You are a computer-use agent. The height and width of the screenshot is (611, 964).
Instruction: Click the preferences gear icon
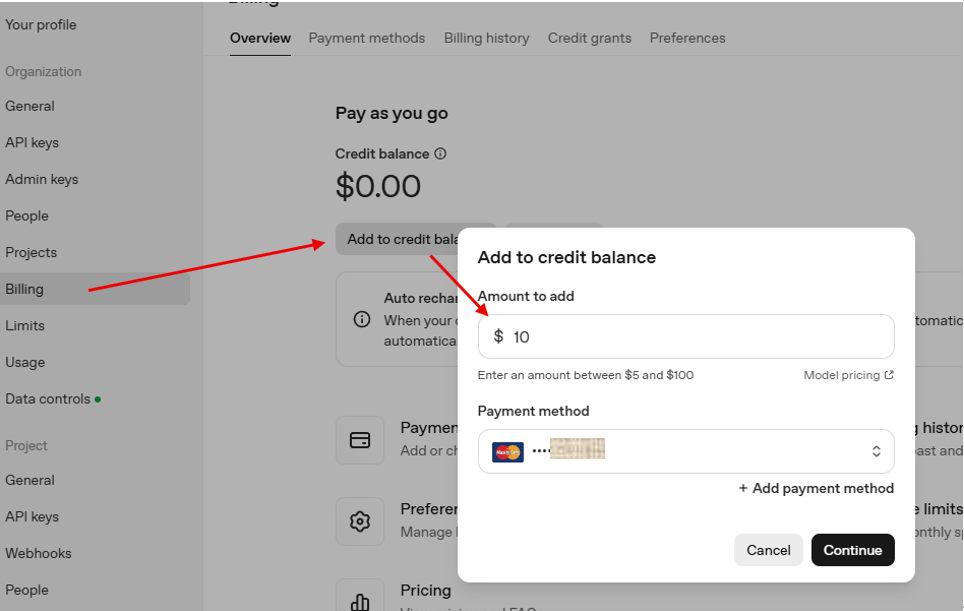[x=360, y=521]
